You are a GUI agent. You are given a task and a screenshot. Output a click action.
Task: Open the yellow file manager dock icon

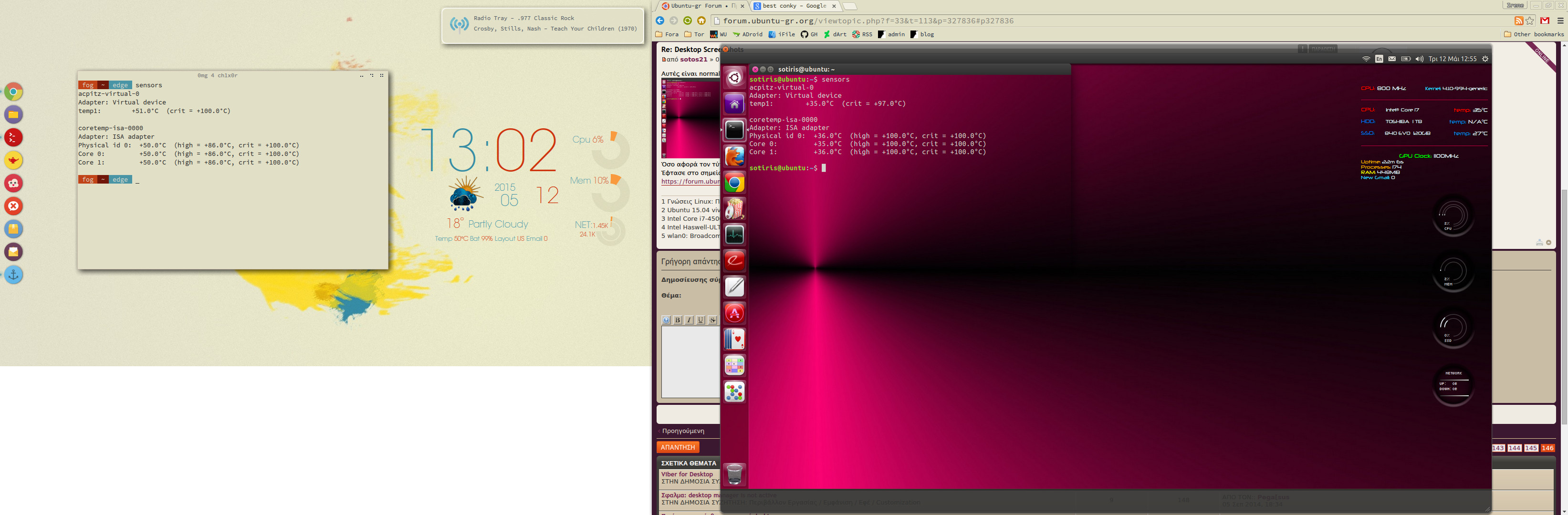pyautogui.click(x=13, y=114)
